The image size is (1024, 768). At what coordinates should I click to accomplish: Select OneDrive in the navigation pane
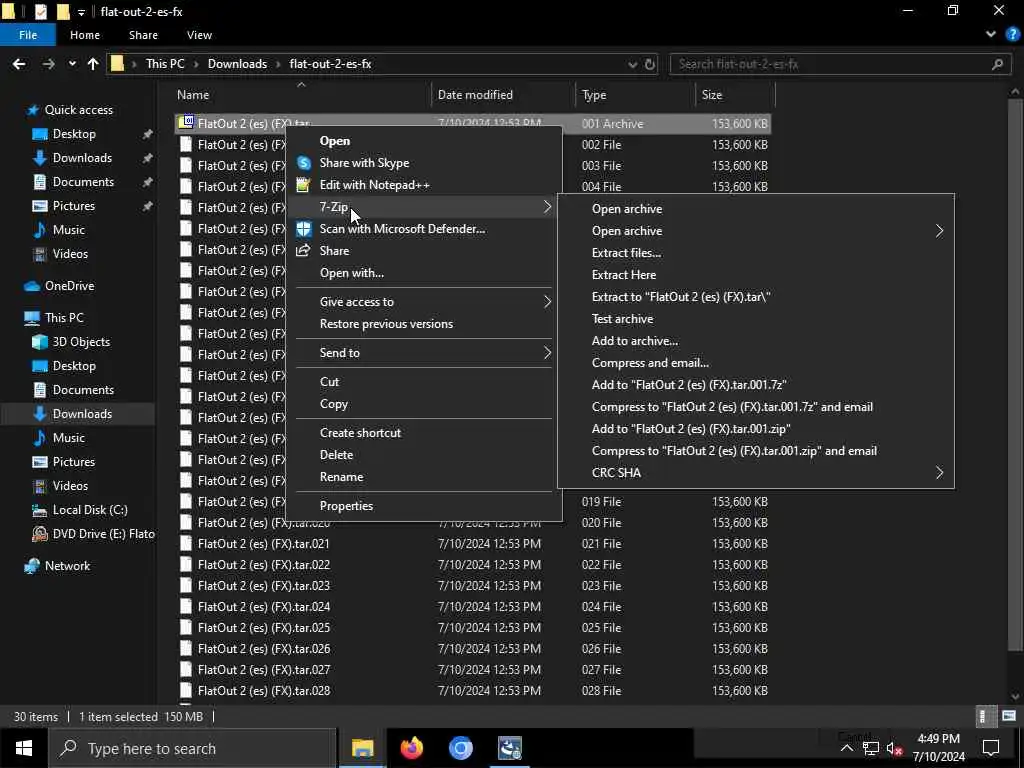click(x=69, y=285)
